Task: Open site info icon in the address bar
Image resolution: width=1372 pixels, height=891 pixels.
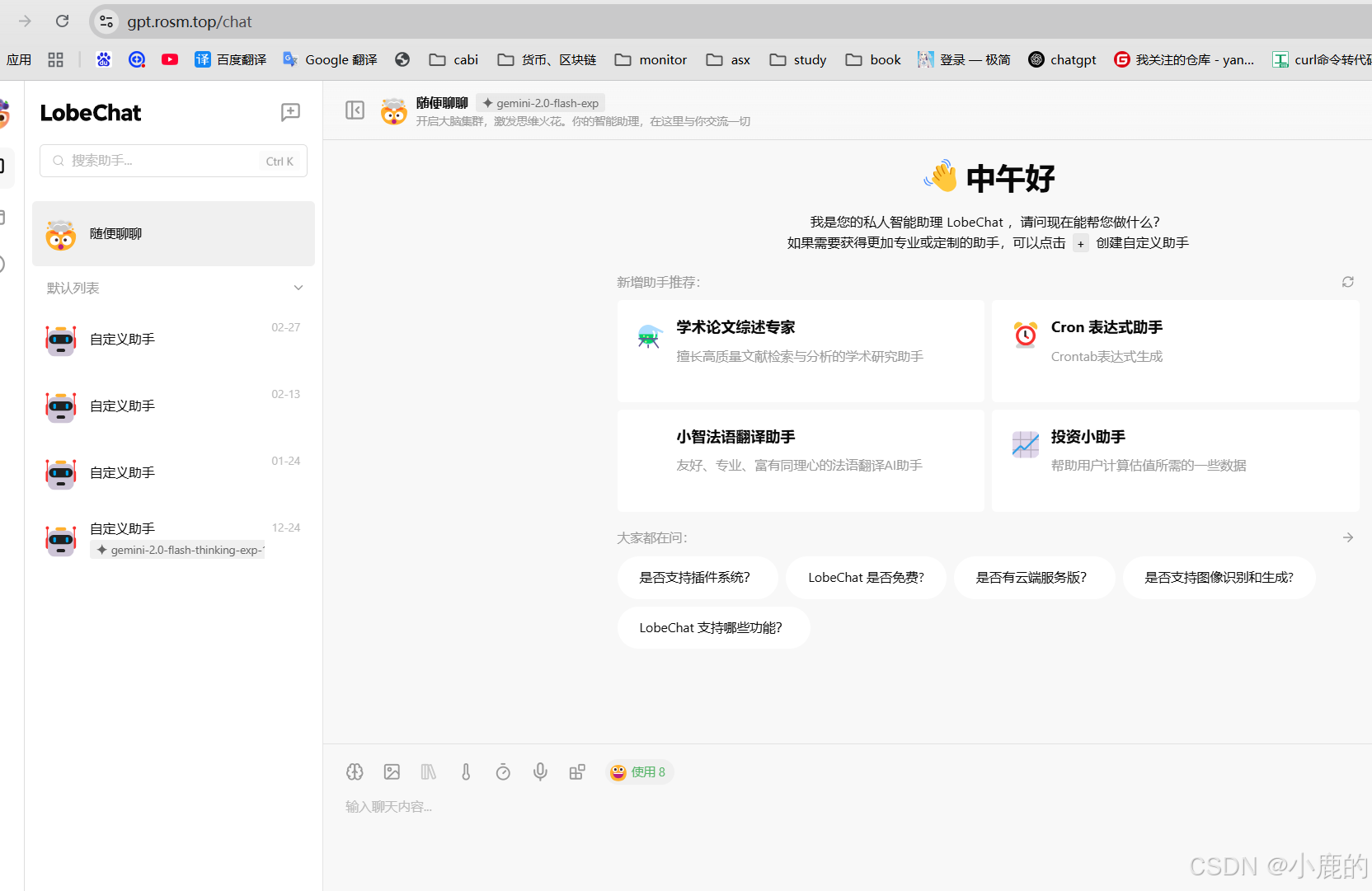Action: point(106,21)
